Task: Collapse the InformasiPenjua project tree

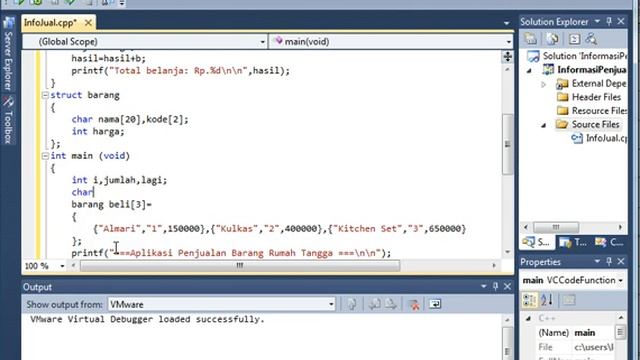Action: pos(529,71)
